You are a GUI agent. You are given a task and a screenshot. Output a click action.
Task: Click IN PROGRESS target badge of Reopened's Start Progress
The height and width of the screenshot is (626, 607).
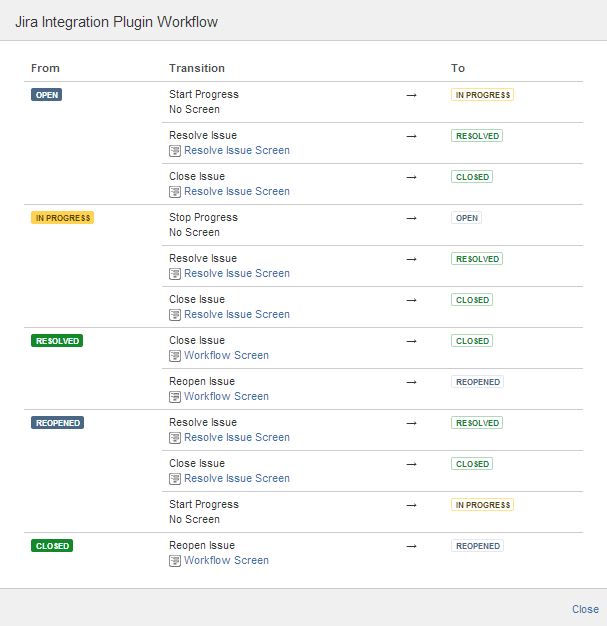pyautogui.click(x=482, y=505)
